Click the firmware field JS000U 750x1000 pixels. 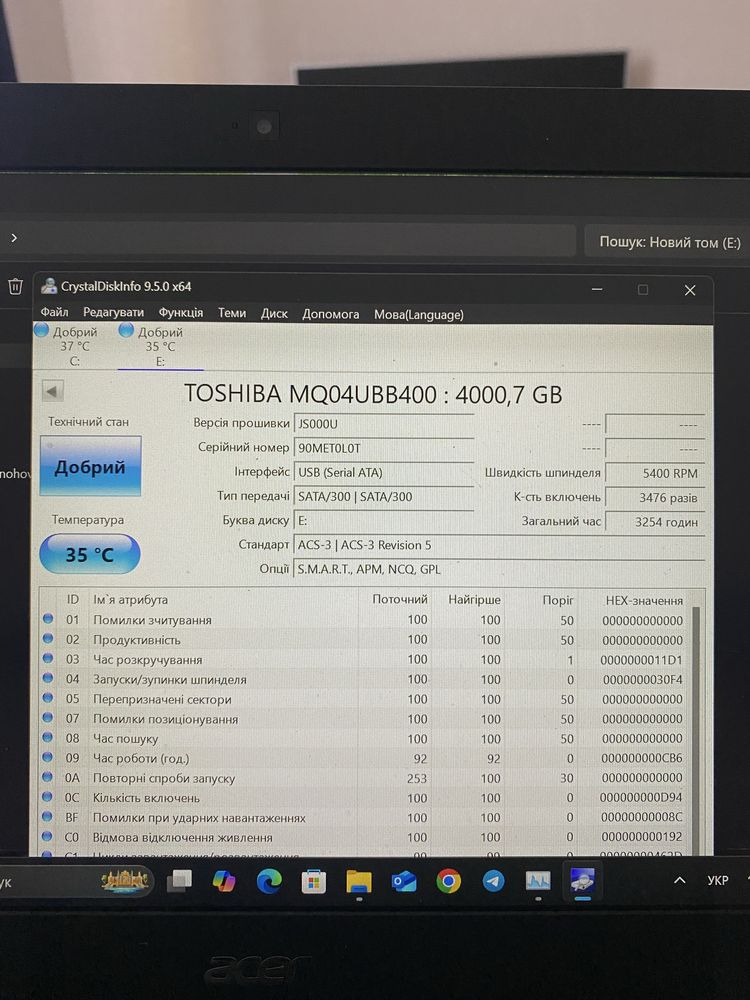(384, 423)
